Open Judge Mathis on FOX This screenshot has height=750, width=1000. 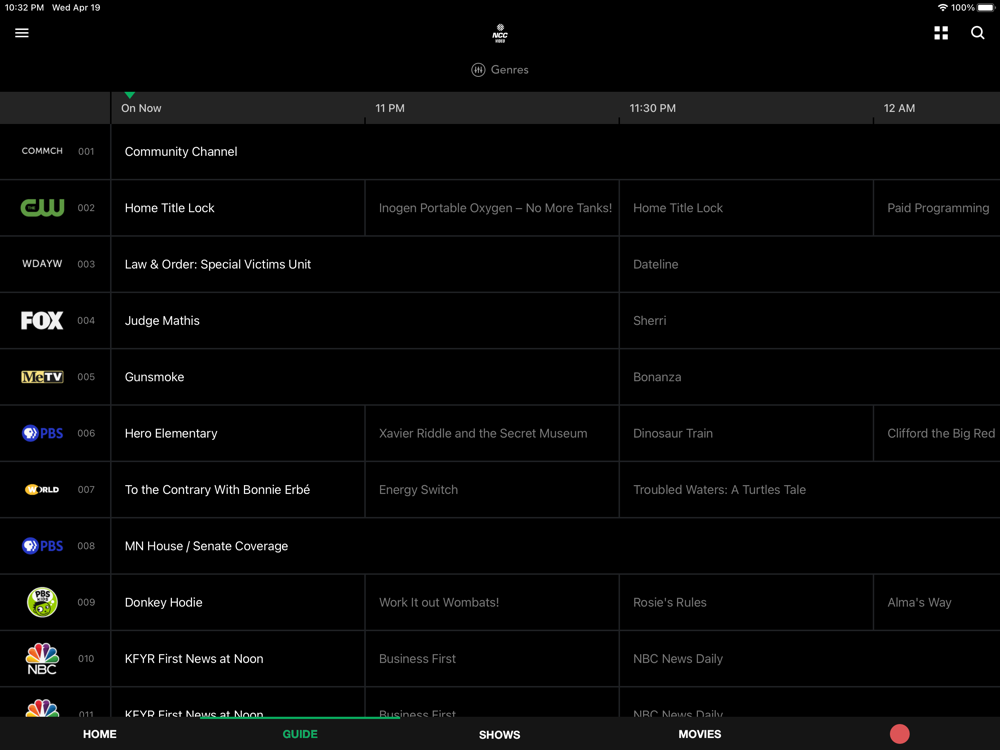(365, 321)
